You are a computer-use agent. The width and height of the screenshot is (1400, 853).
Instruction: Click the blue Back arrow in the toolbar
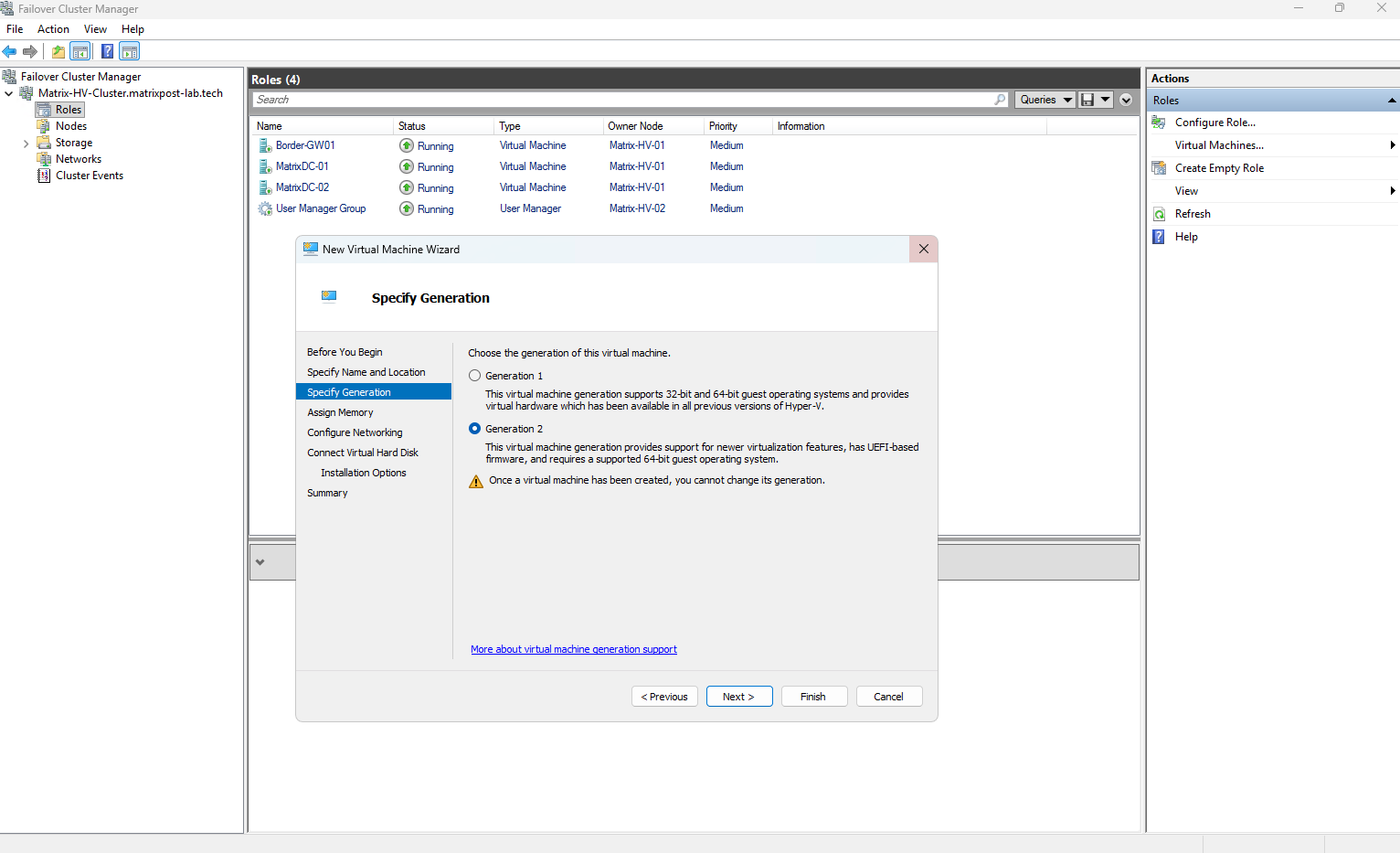coord(9,51)
